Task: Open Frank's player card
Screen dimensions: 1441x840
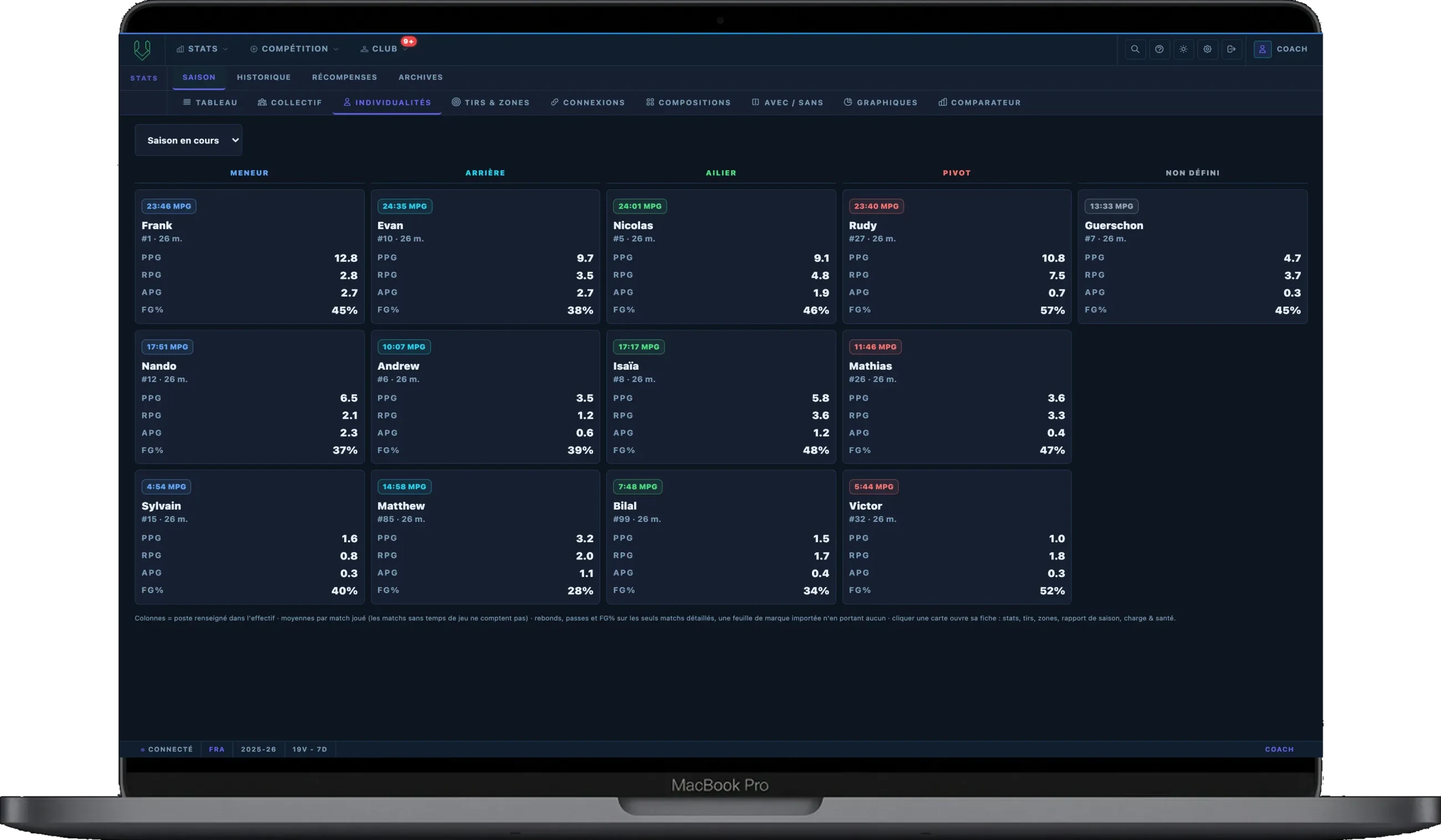Action: 249,257
